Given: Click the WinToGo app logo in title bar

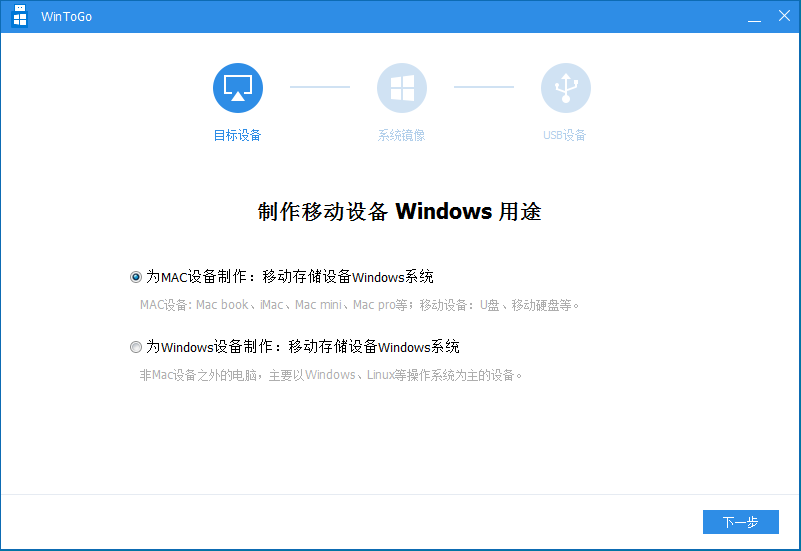Looking at the screenshot, I should pos(19,16).
